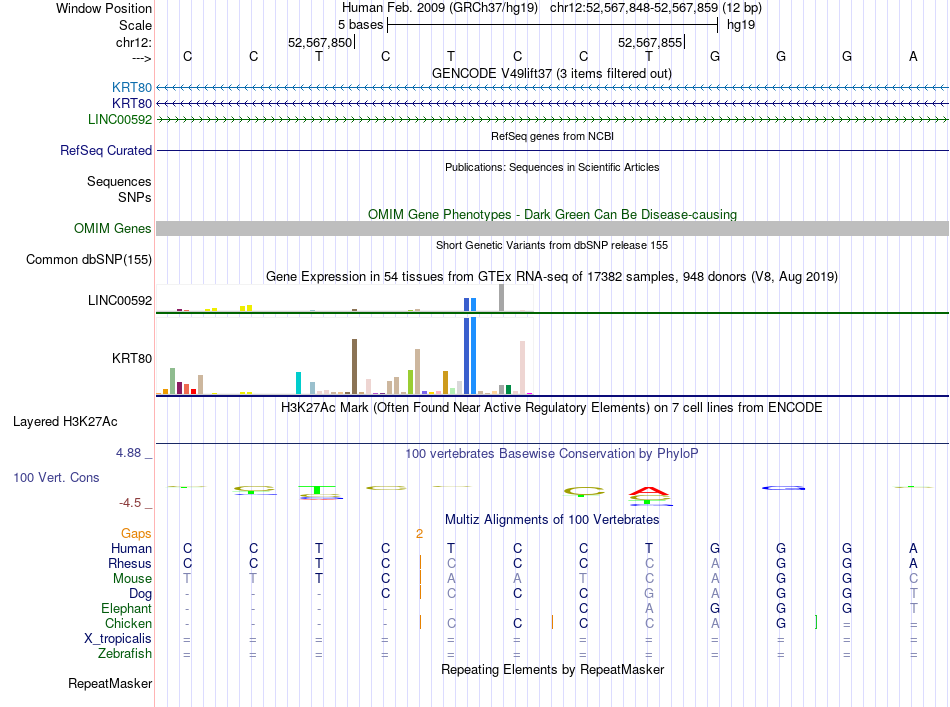Select the dark-blue KRT80 gene label
950x707 pixels.
coord(132,104)
